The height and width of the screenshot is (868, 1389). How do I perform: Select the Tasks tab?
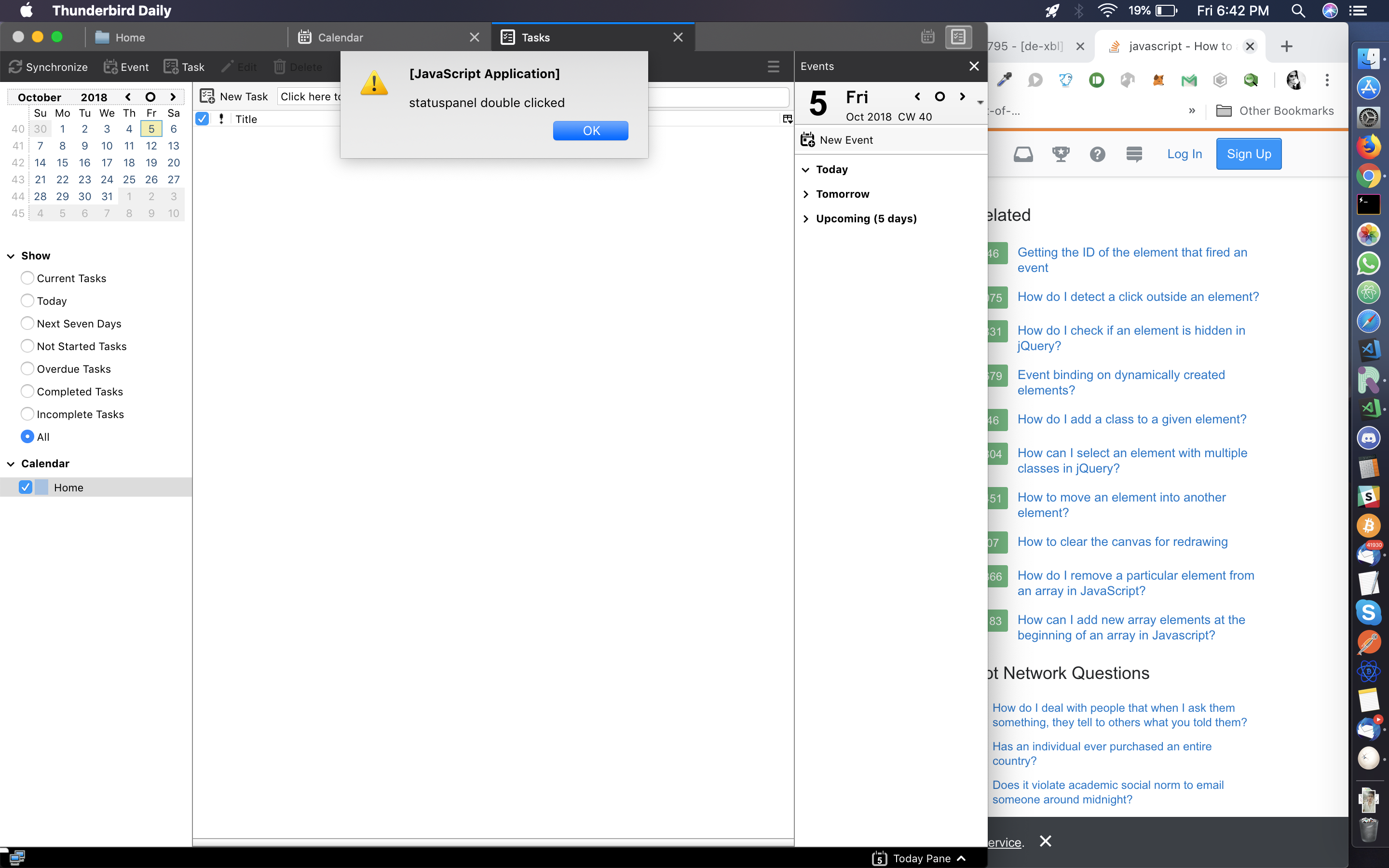(x=593, y=37)
